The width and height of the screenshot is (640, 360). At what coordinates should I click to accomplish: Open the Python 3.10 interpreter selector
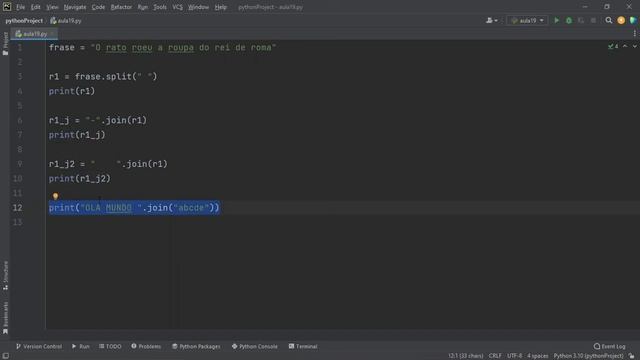coord(588,356)
